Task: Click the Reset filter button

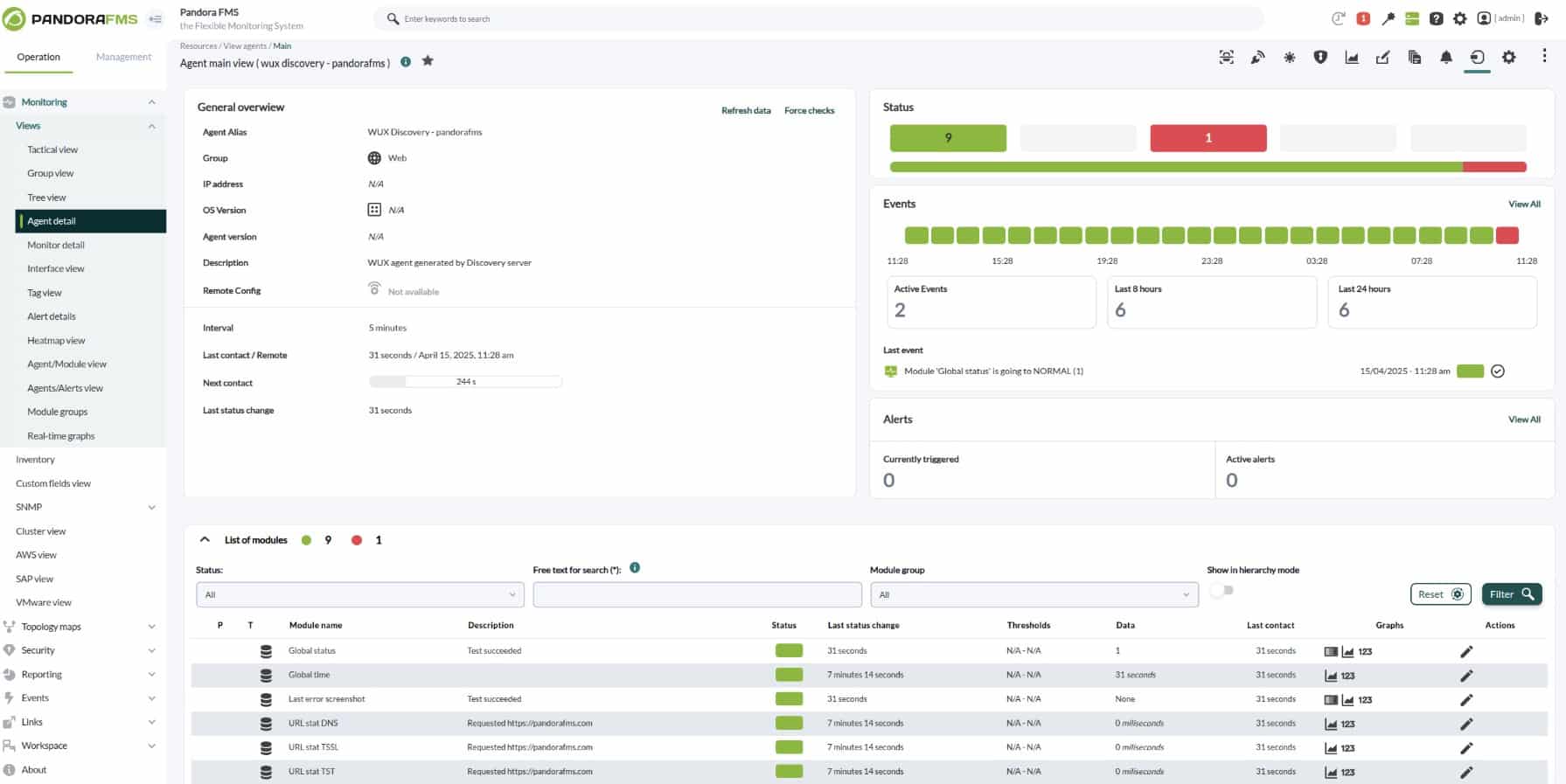Action: (x=1441, y=594)
